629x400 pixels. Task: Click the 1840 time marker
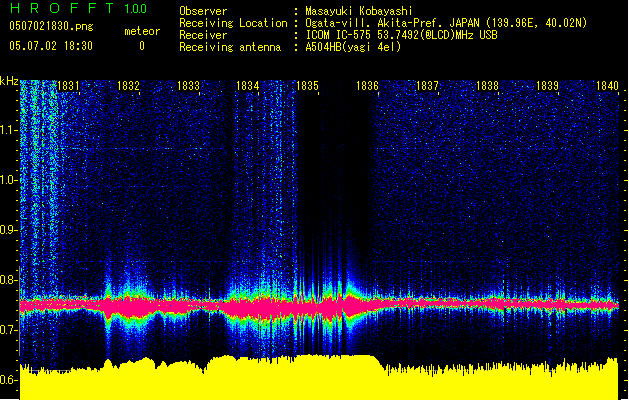(607, 86)
